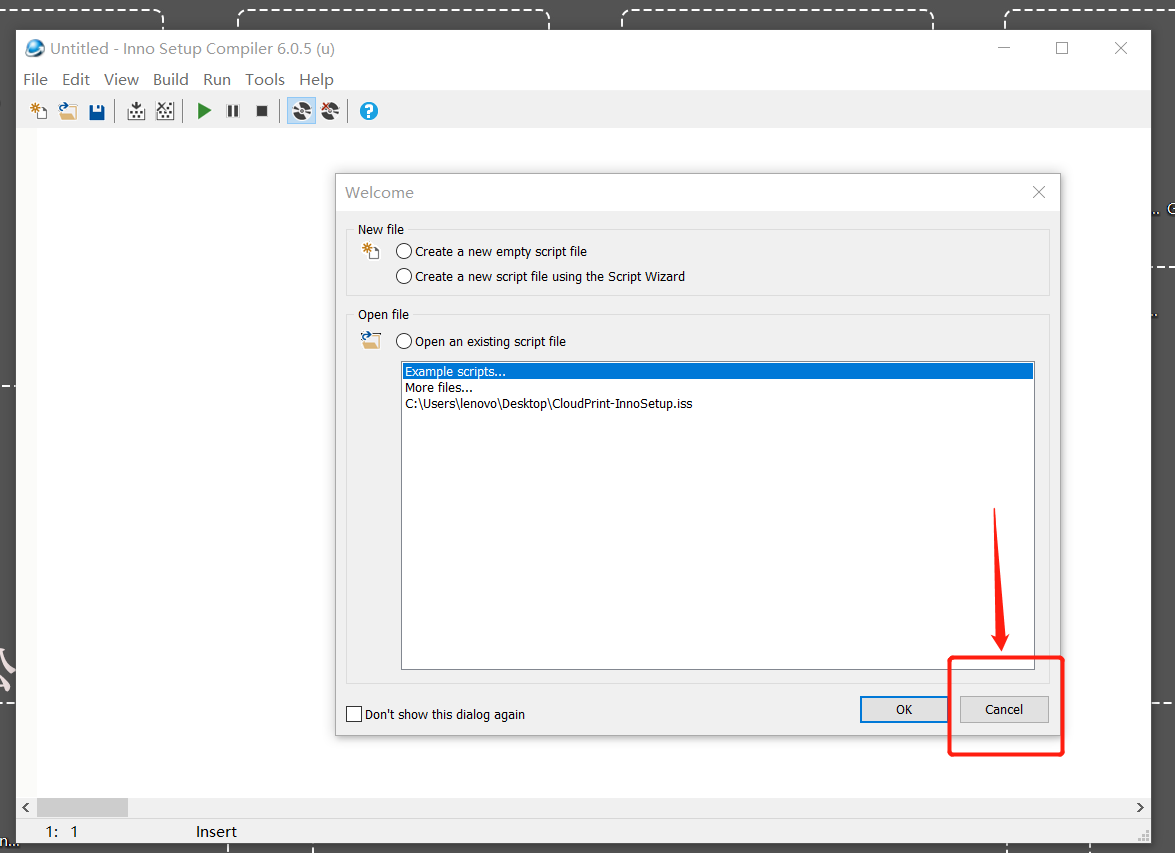Open the Help menu
Screen dimensions: 1175x853
point(316,79)
